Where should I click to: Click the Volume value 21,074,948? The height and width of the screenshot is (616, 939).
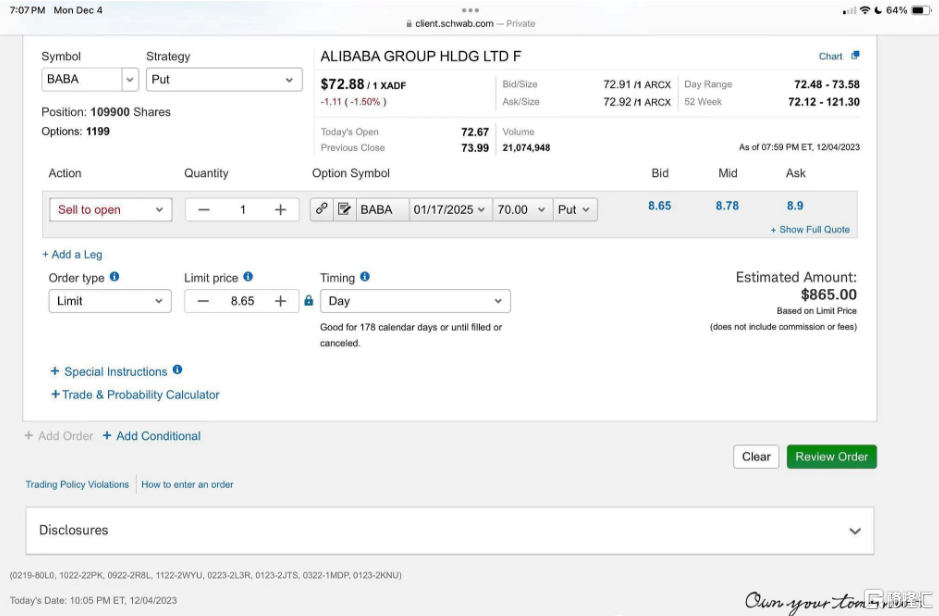(x=526, y=148)
